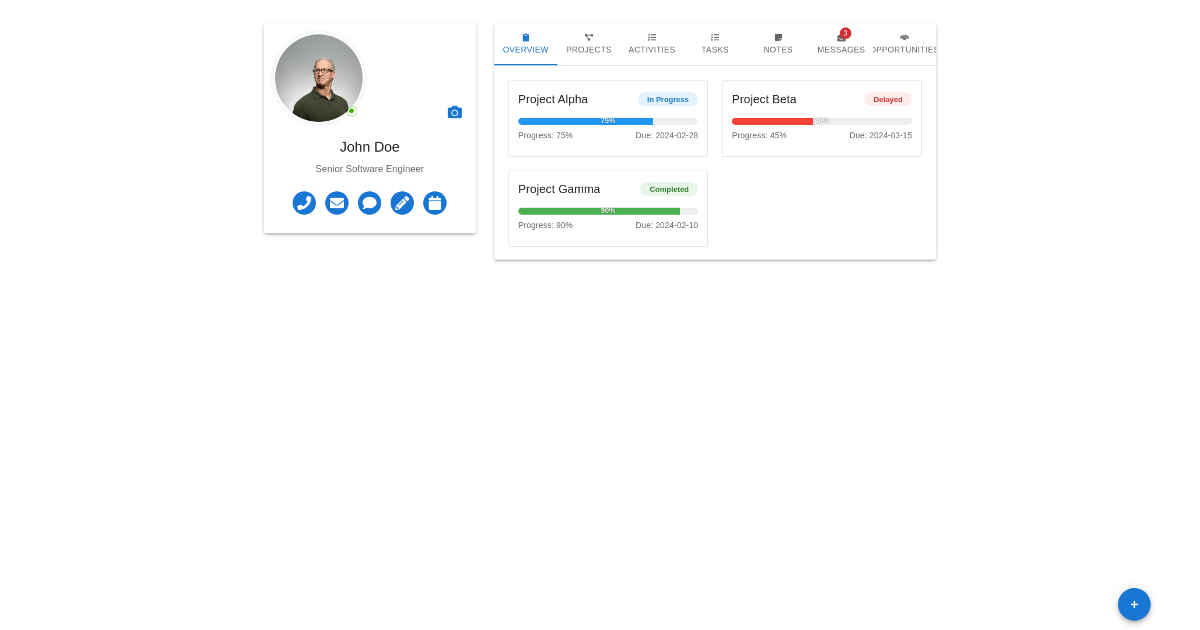The image size is (1200, 630).
Task: Switch to the Tasks tab
Action: [x=715, y=44]
